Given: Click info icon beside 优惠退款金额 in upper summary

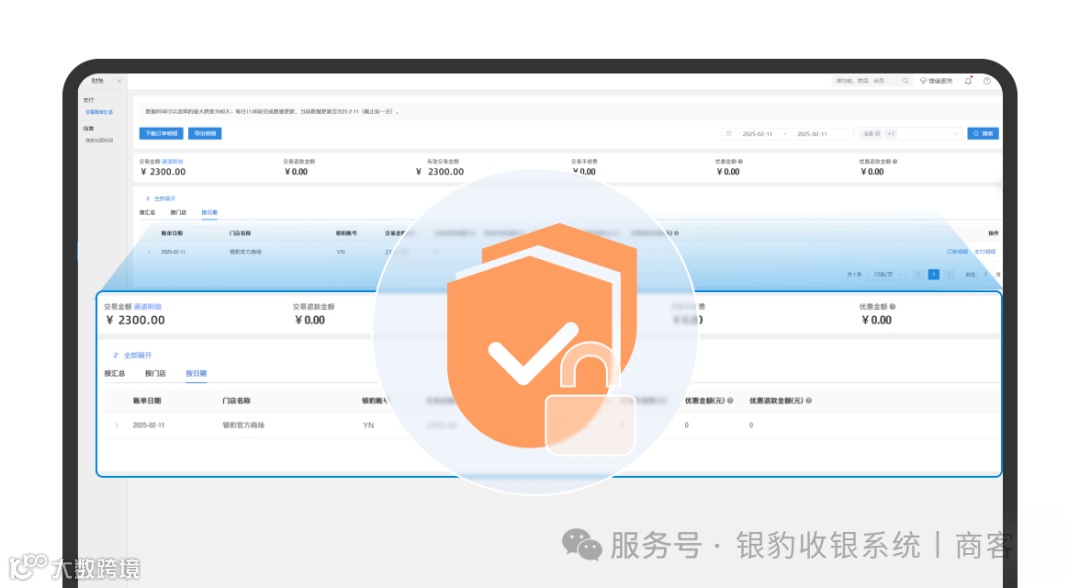Looking at the screenshot, I should 895,162.
